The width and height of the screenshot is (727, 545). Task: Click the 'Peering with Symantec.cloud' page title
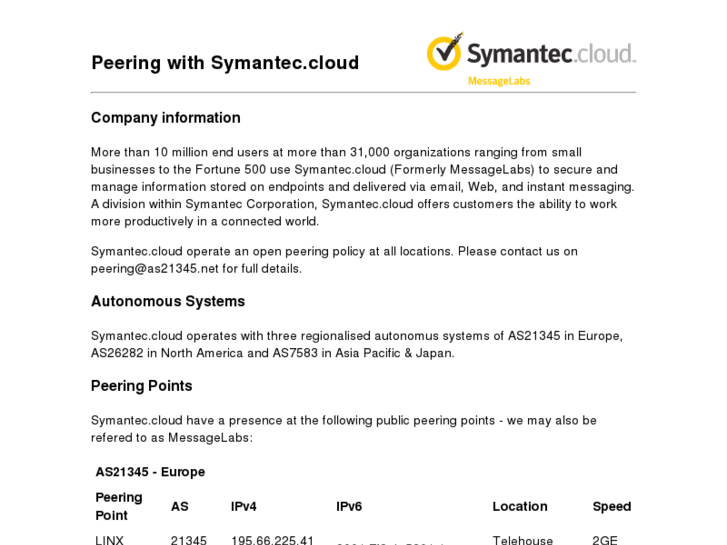(225, 63)
